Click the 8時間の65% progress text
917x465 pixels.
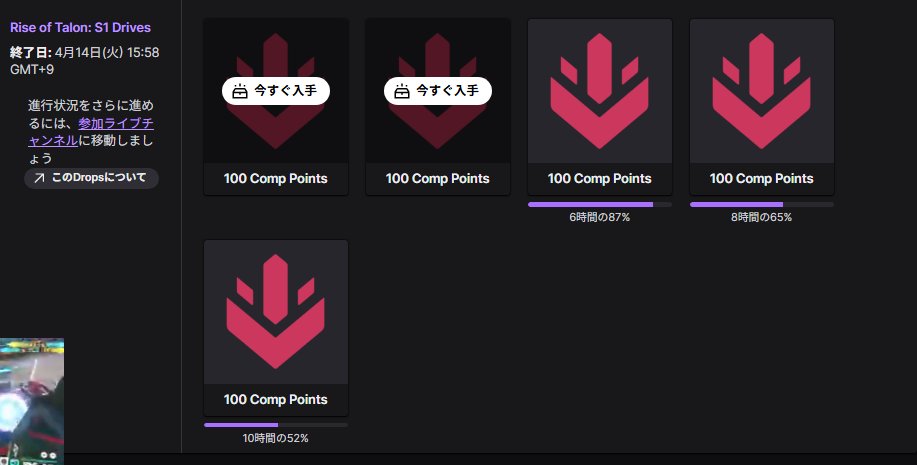coord(761,217)
